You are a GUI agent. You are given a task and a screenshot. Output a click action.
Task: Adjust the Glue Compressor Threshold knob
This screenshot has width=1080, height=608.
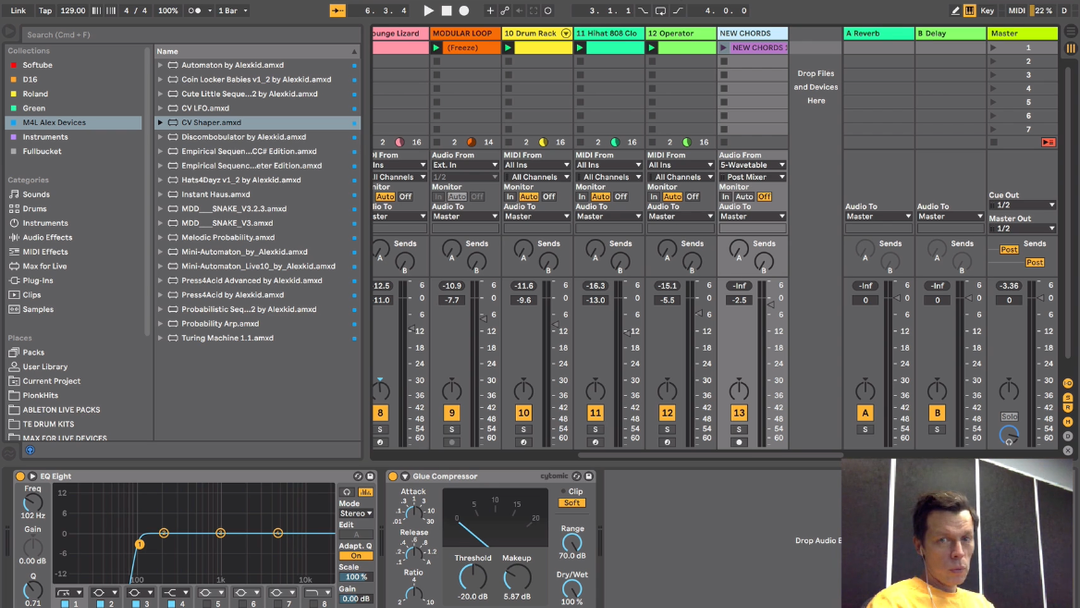473,577
